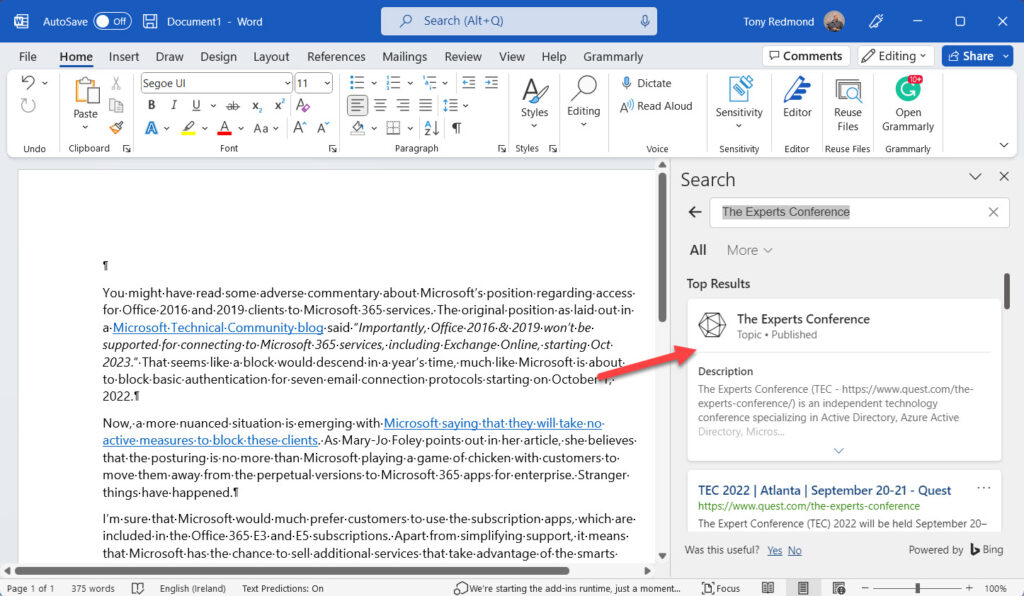Switch to Focus mode
This screenshot has width=1024, height=596.
(721, 588)
